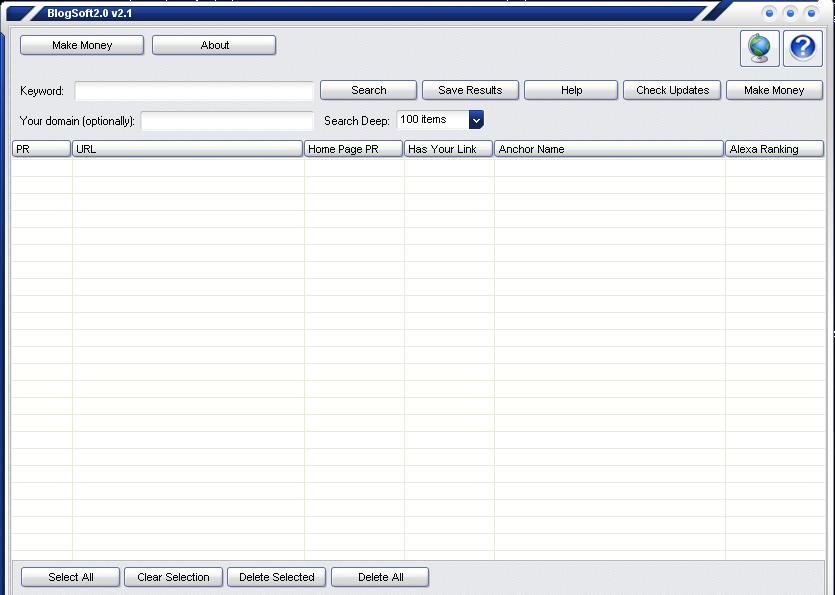Click Clear Selection button
835x595 pixels.
(173, 577)
